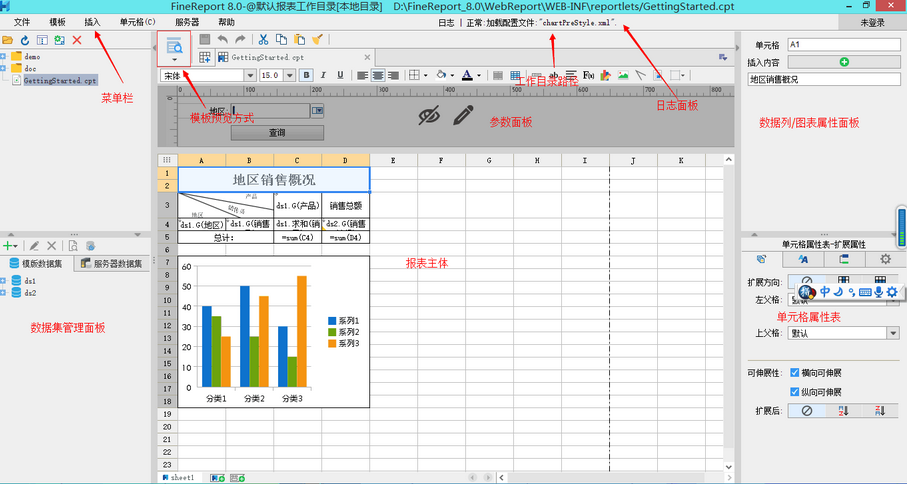Close GettingStarted.cpt tab

[367, 57]
